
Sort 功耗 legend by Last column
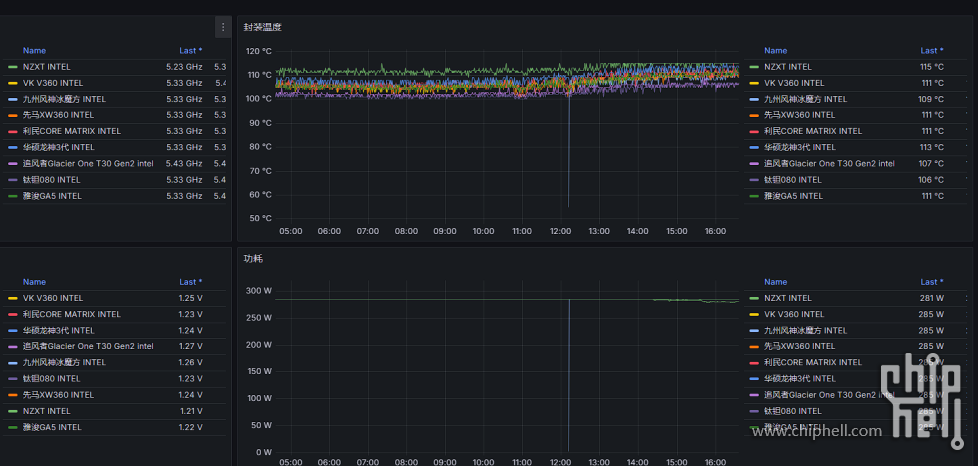932,282
